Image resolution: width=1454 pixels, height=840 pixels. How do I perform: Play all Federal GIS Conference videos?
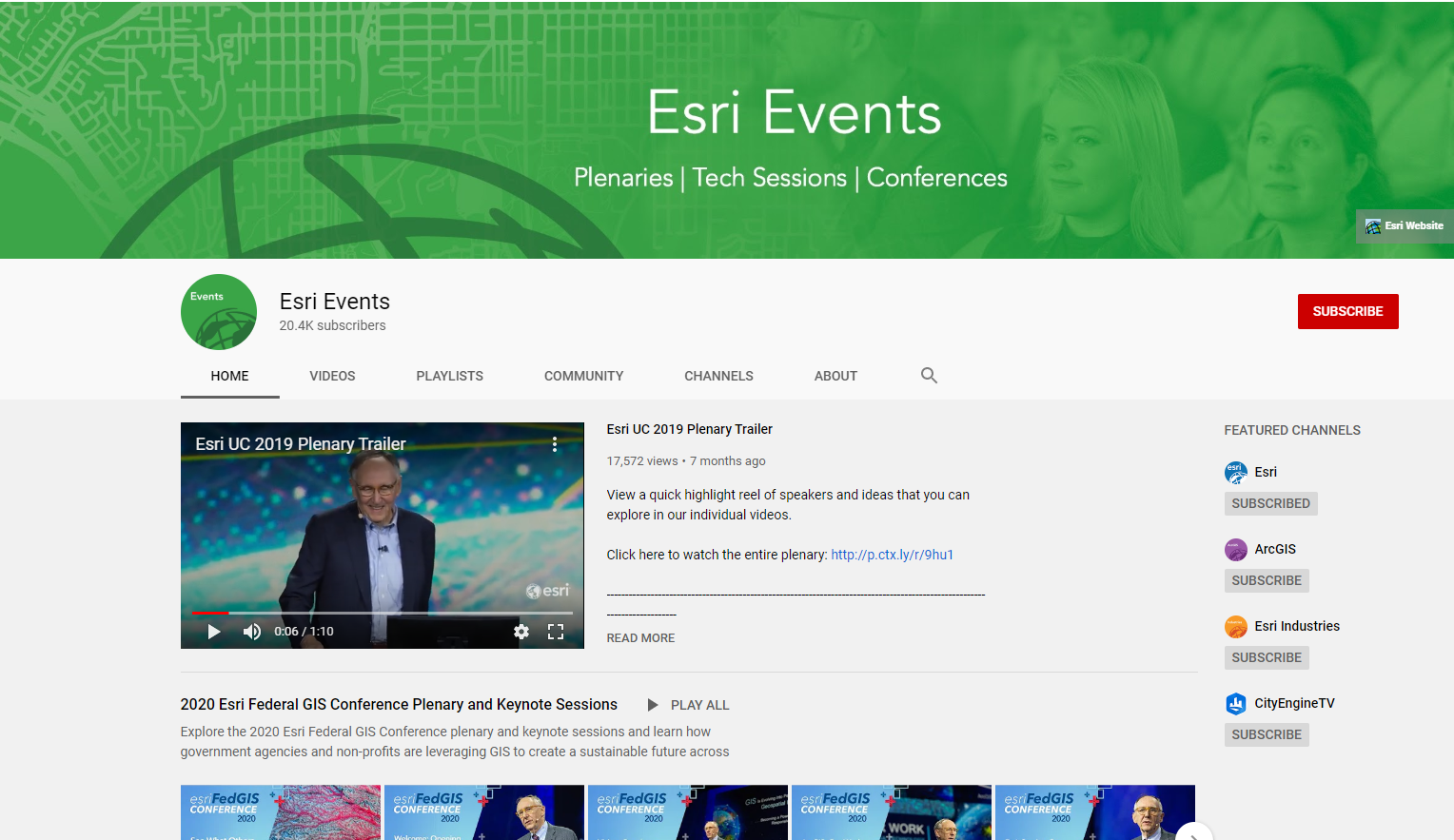(x=688, y=705)
